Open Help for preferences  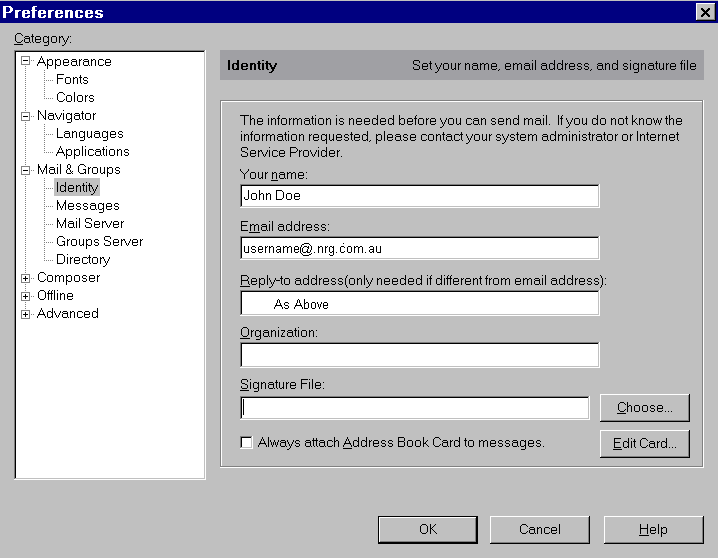[x=653, y=530]
